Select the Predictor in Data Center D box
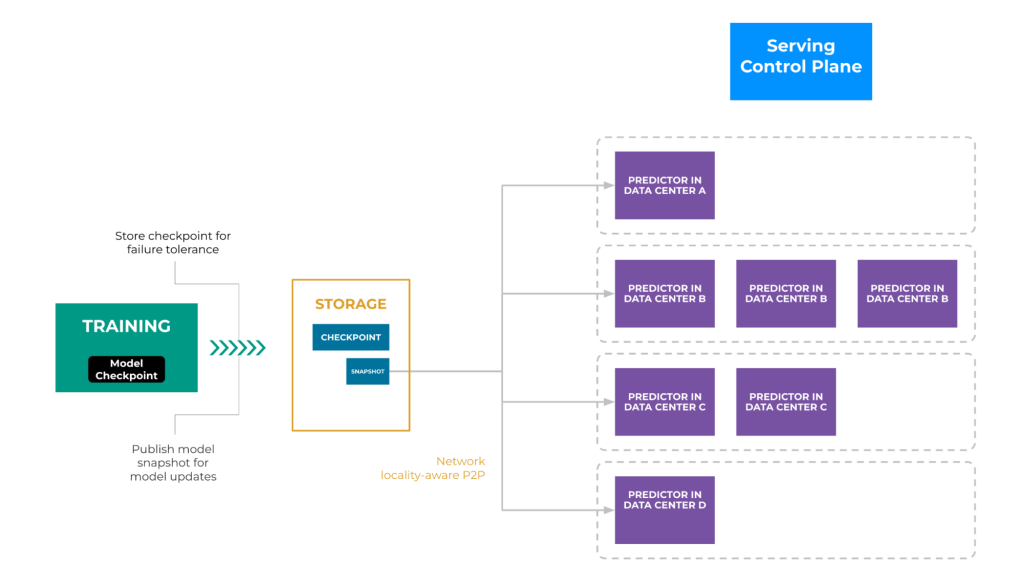The image size is (1023, 585). [x=665, y=510]
